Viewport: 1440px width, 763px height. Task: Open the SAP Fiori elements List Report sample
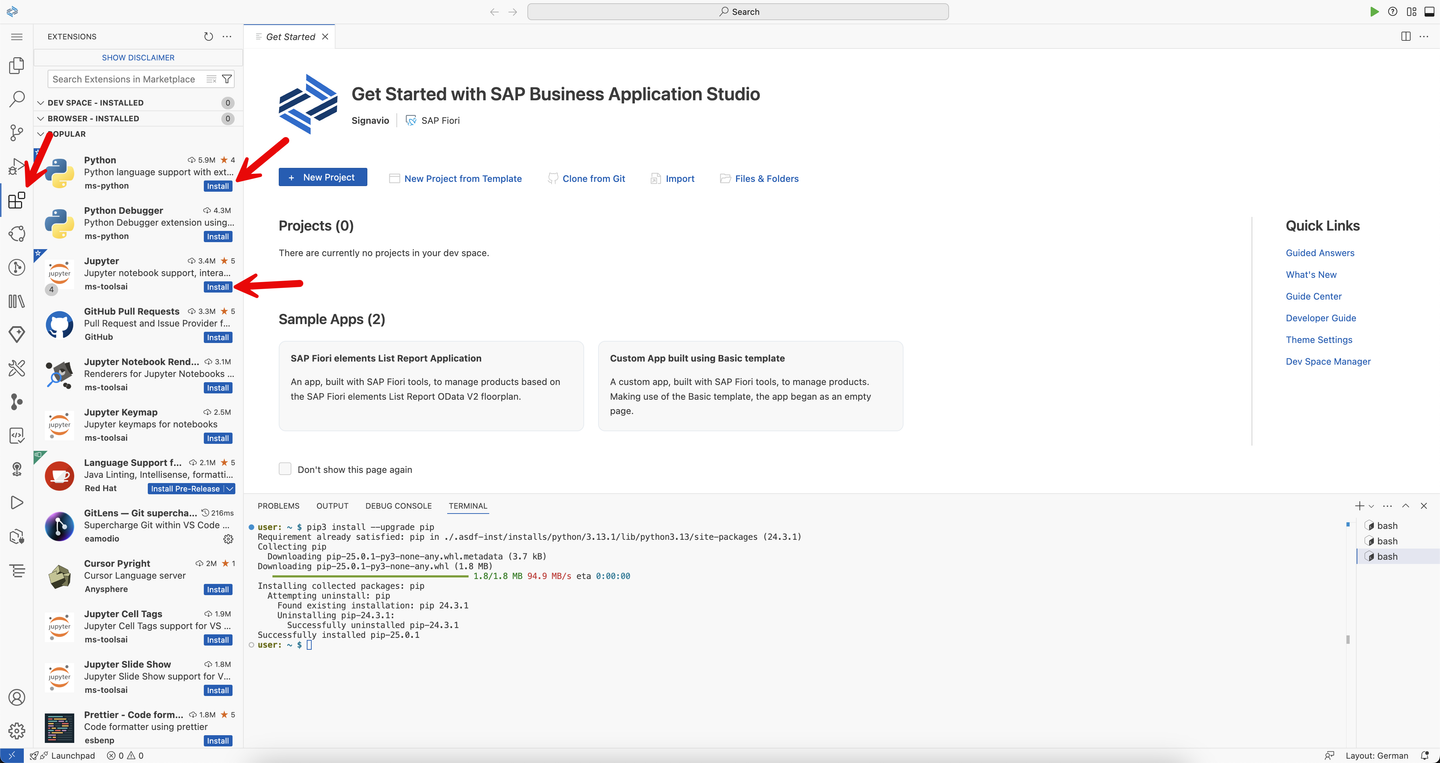431,386
